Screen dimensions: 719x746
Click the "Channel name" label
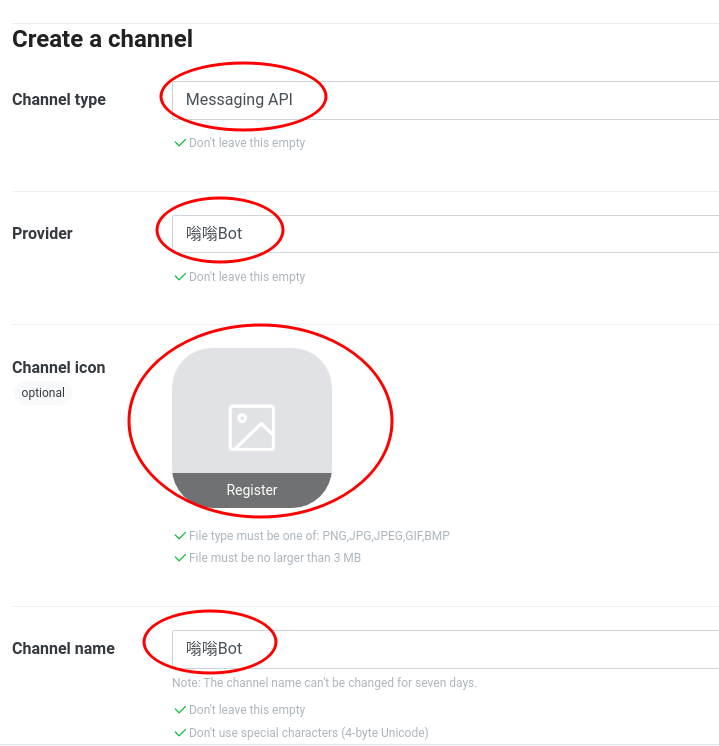[63, 649]
